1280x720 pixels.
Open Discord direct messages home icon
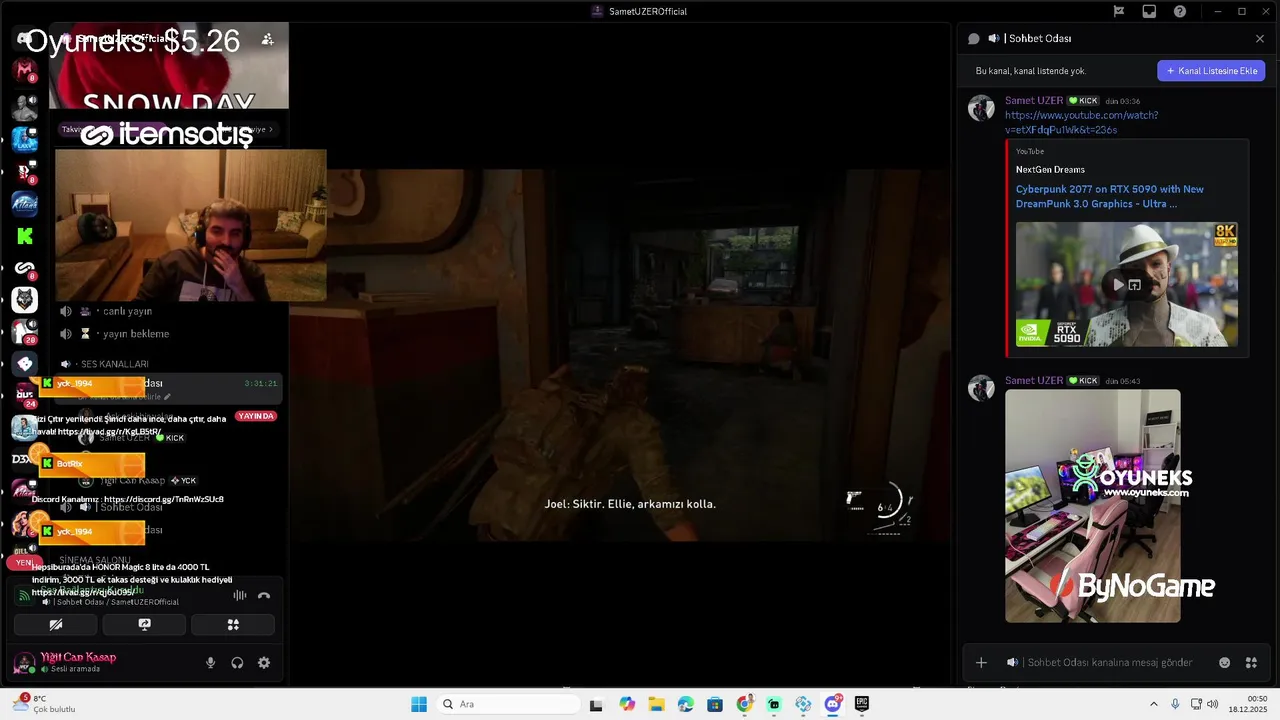(25, 39)
